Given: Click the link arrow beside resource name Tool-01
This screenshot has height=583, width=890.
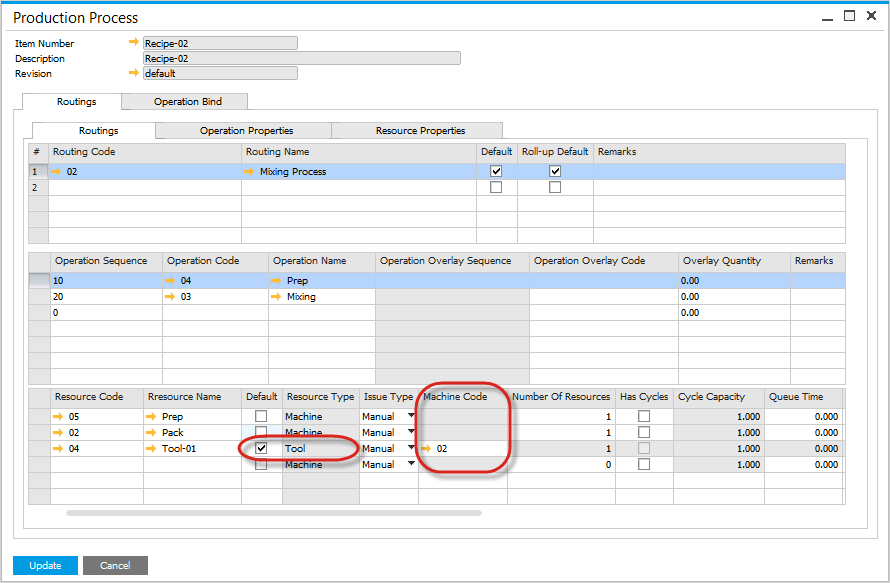Looking at the screenshot, I should tap(150, 448).
